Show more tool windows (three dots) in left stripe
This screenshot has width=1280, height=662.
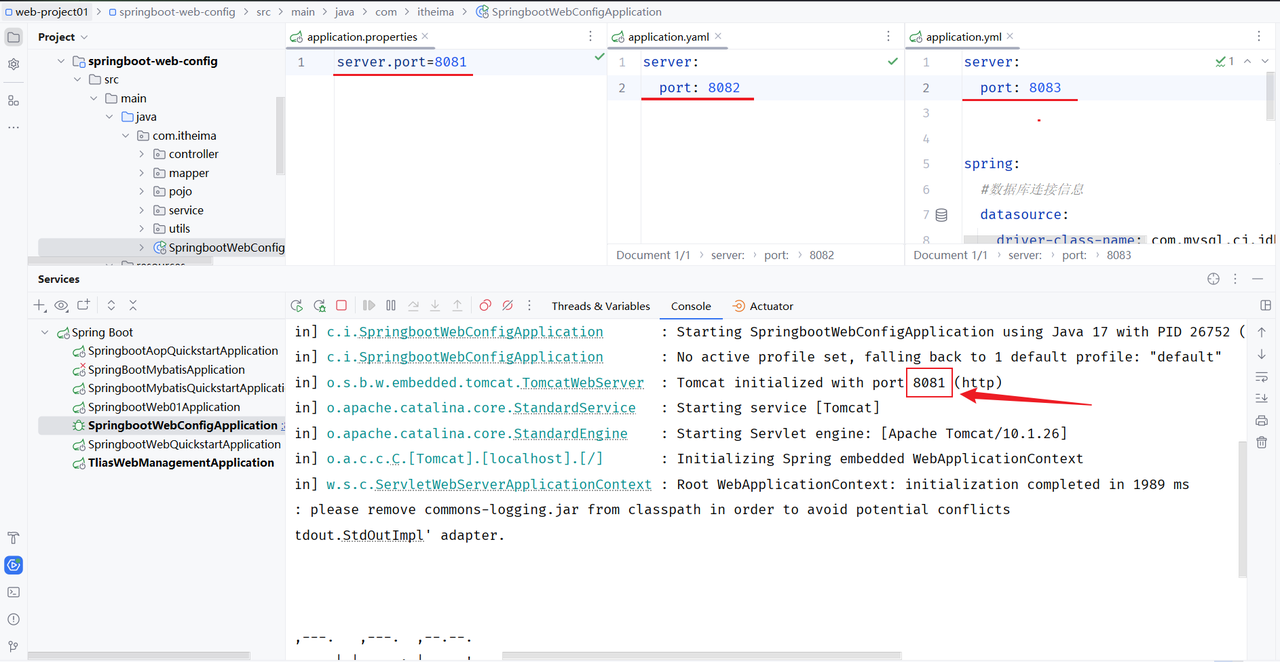coord(13,127)
